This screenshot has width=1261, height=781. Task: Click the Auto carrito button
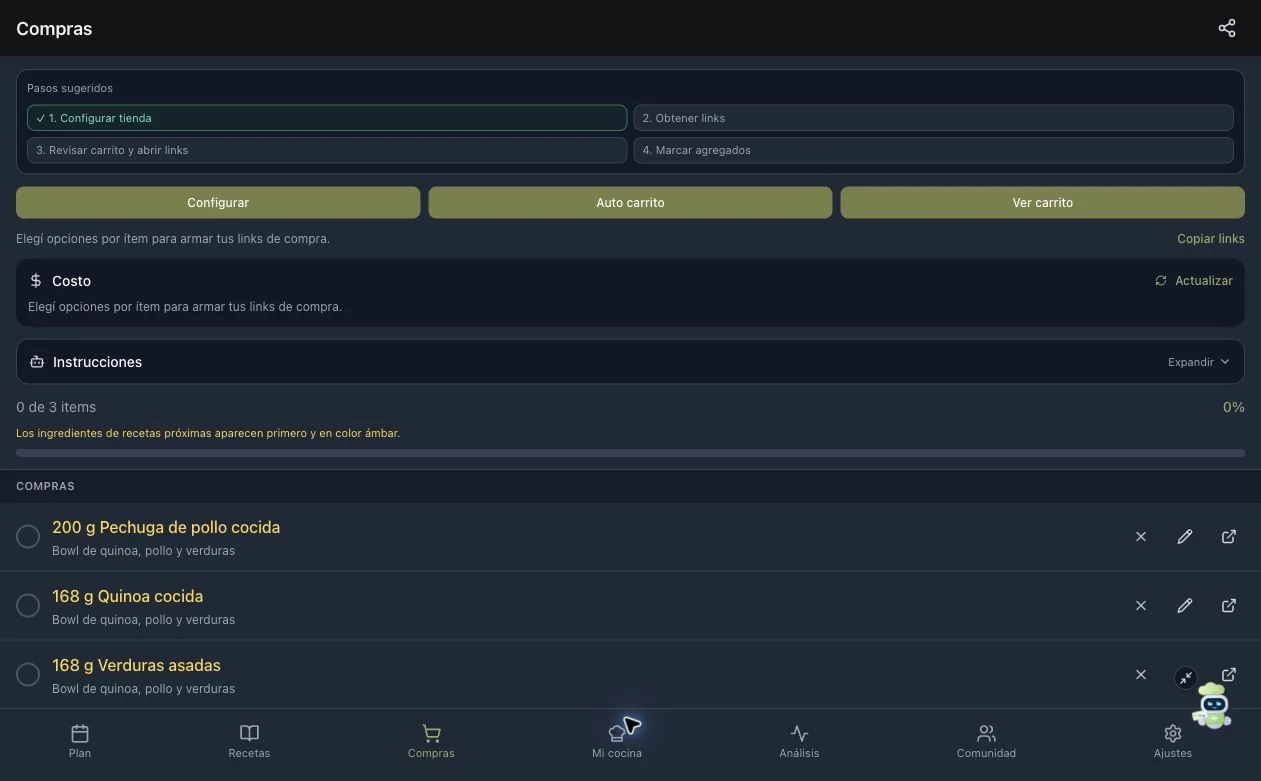(x=630, y=202)
